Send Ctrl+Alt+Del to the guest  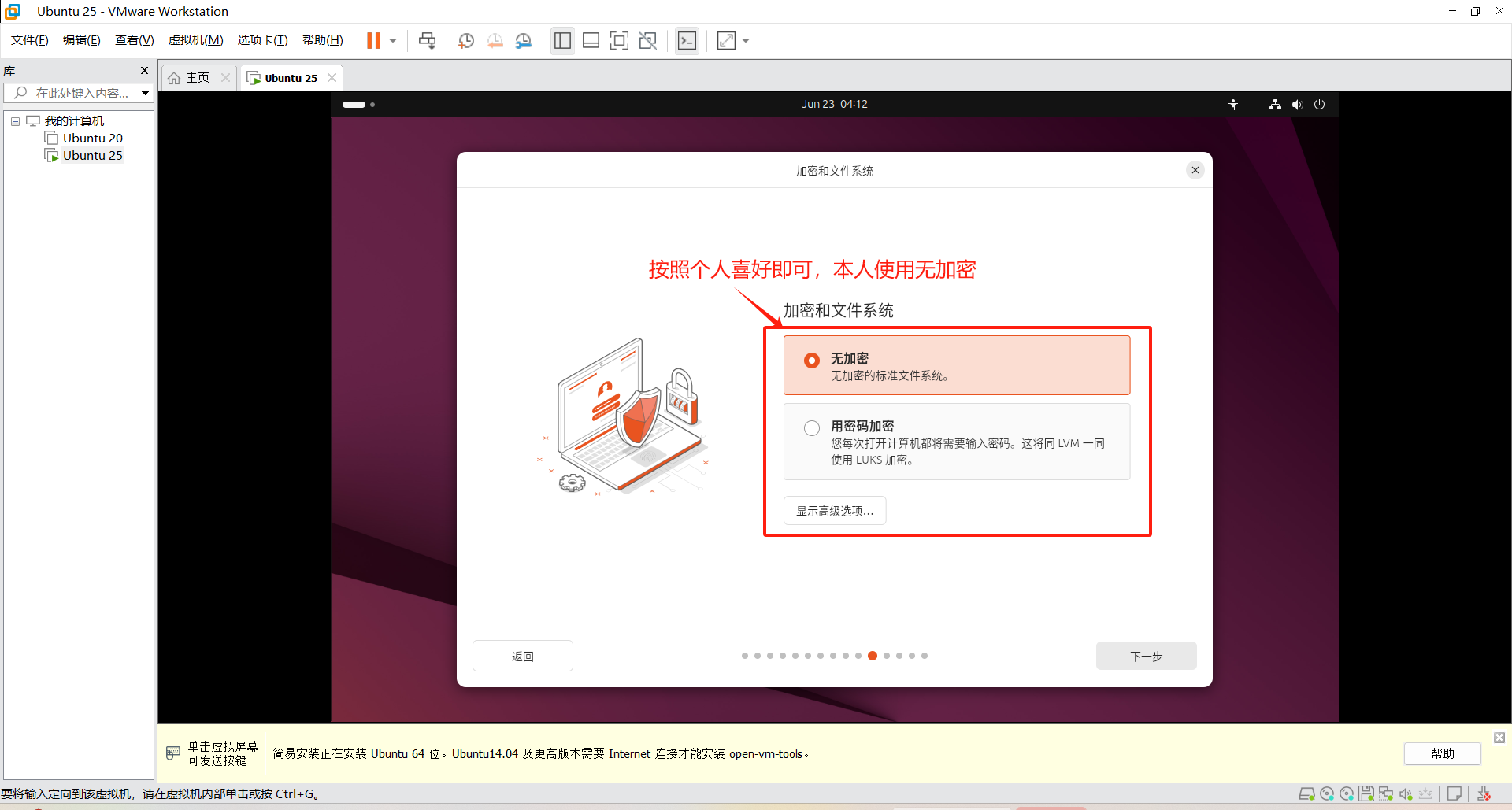point(428,40)
